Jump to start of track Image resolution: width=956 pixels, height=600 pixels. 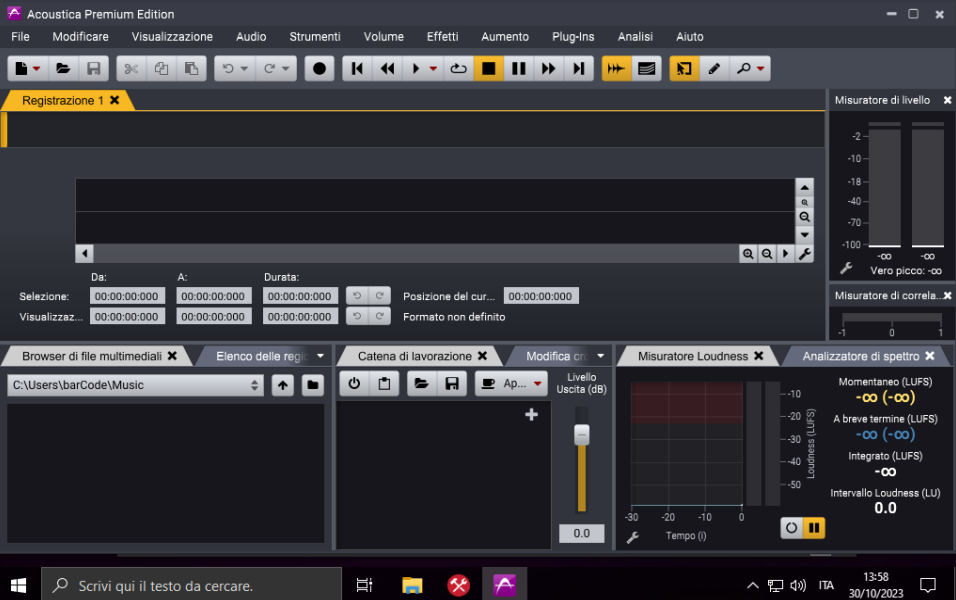[x=357, y=69]
